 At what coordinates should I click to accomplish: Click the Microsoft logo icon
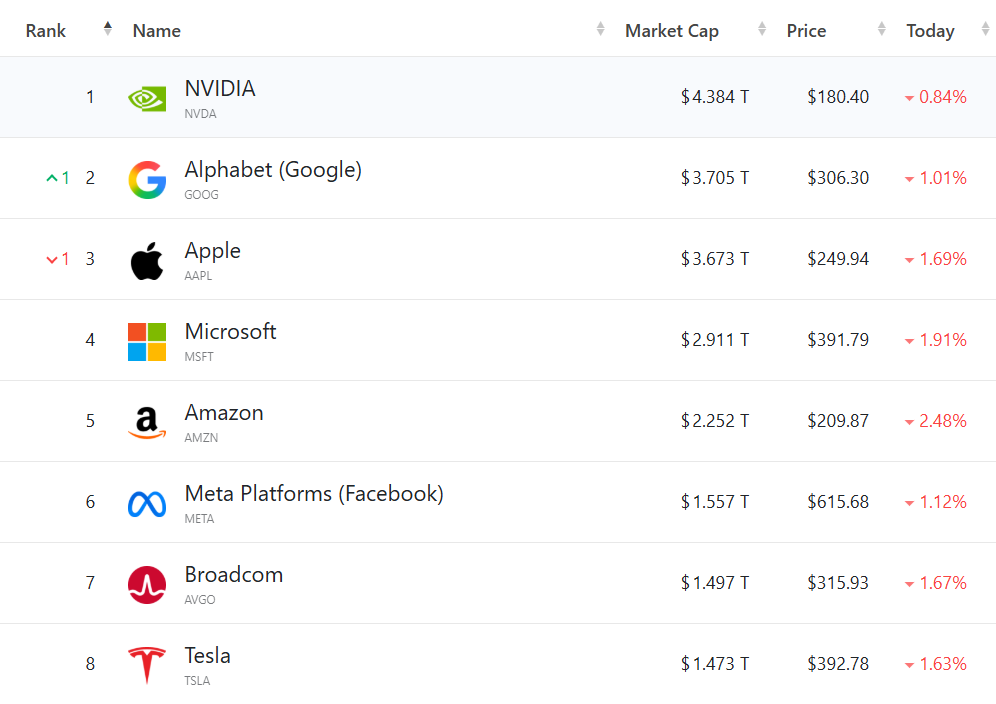(147, 341)
